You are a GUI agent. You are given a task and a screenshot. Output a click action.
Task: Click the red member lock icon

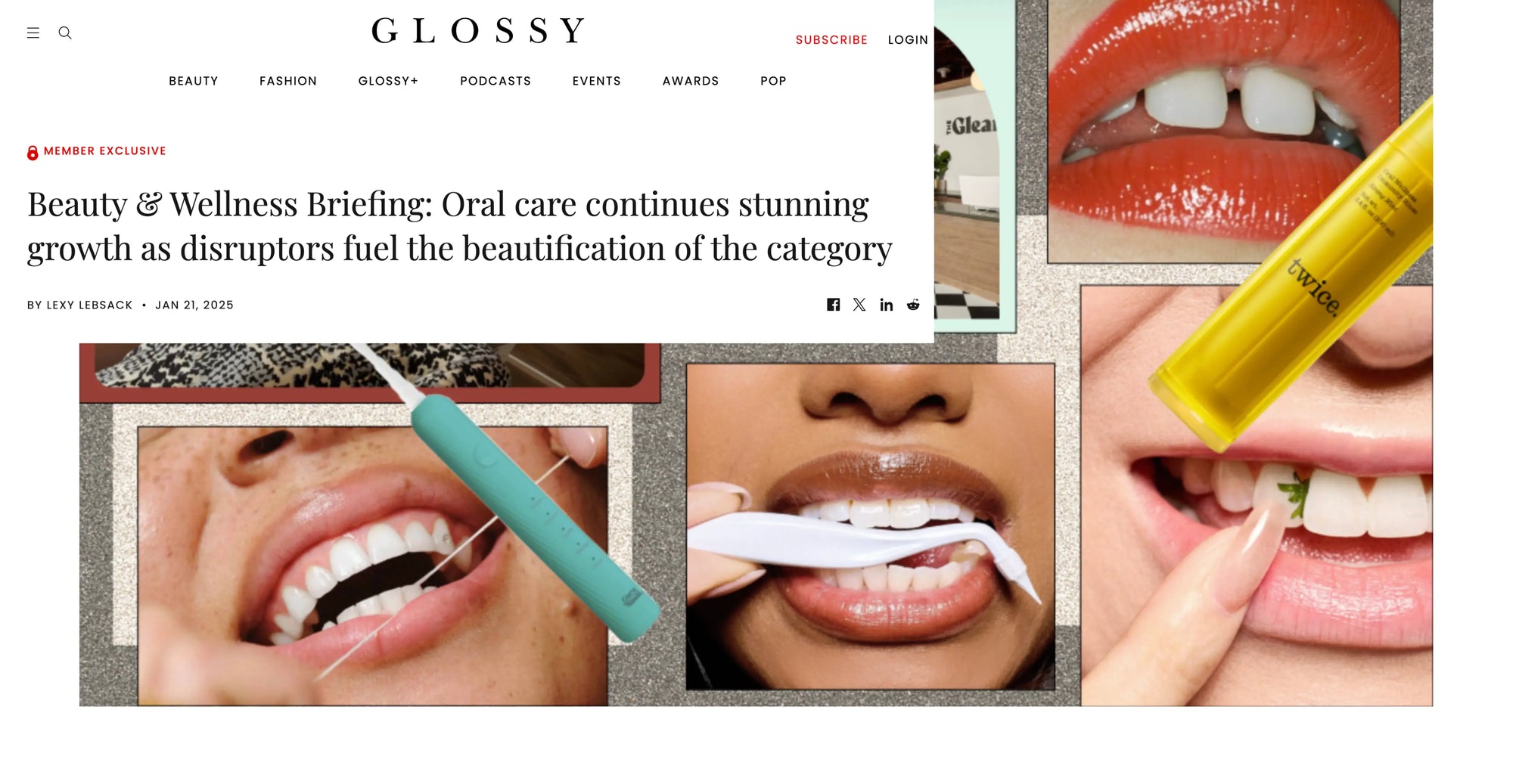click(33, 153)
